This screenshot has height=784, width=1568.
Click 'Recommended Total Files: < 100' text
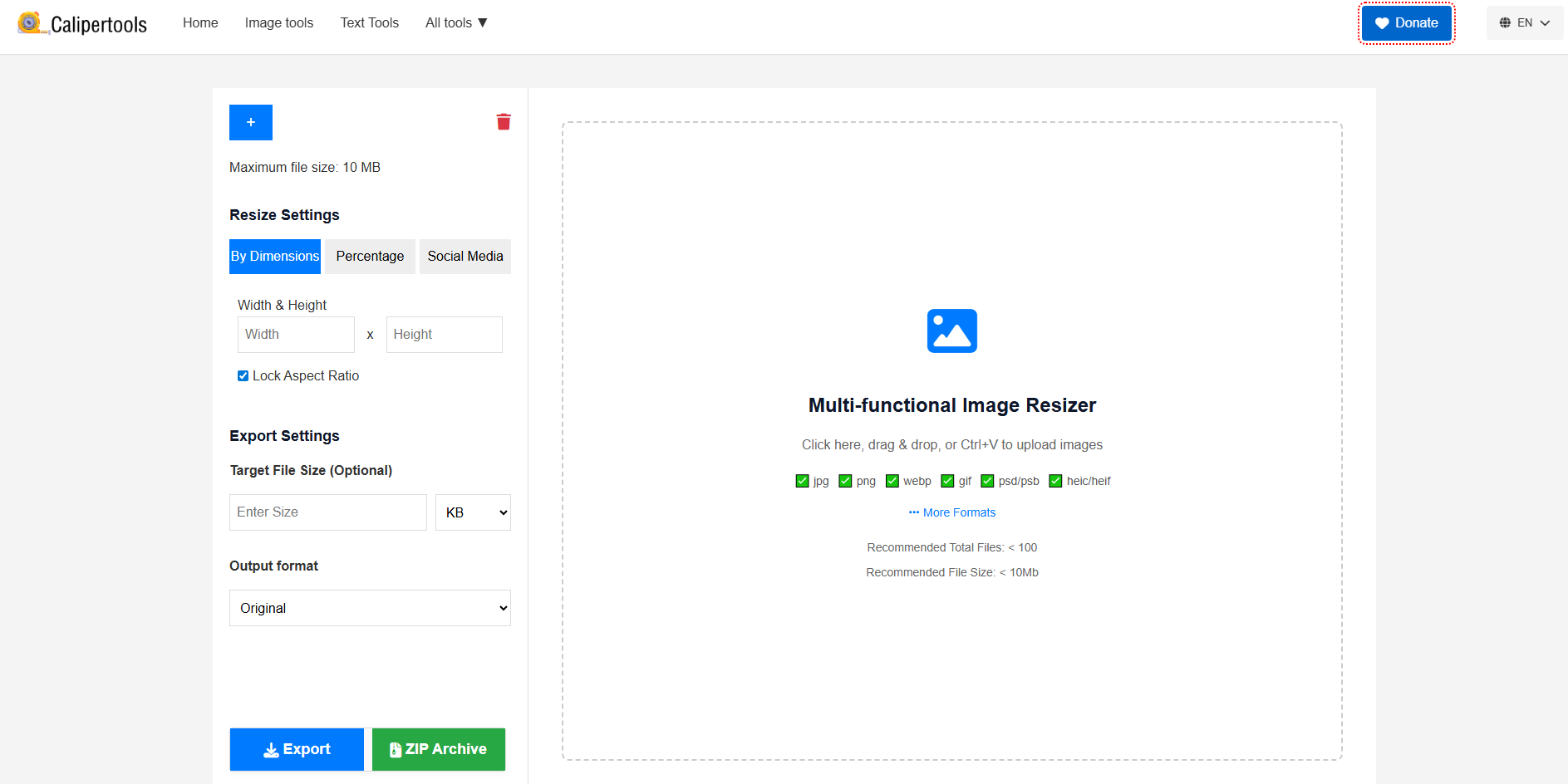[952, 547]
